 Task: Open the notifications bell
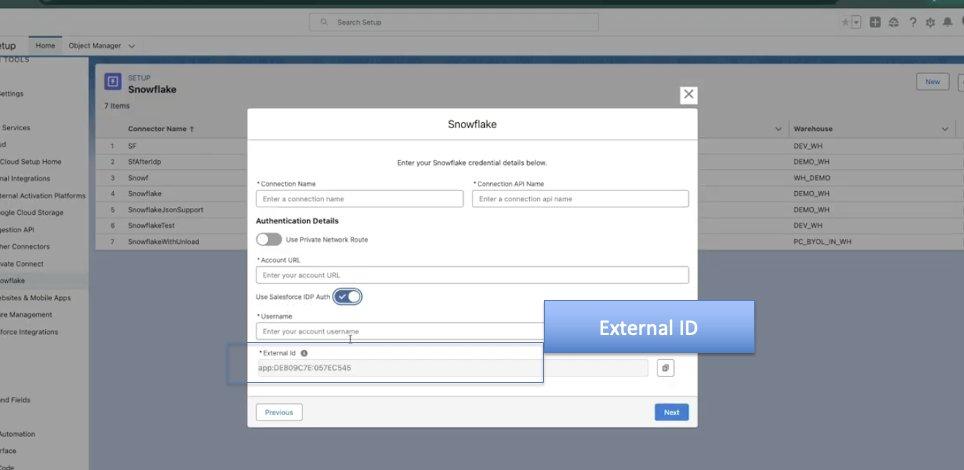click(948, 22)
